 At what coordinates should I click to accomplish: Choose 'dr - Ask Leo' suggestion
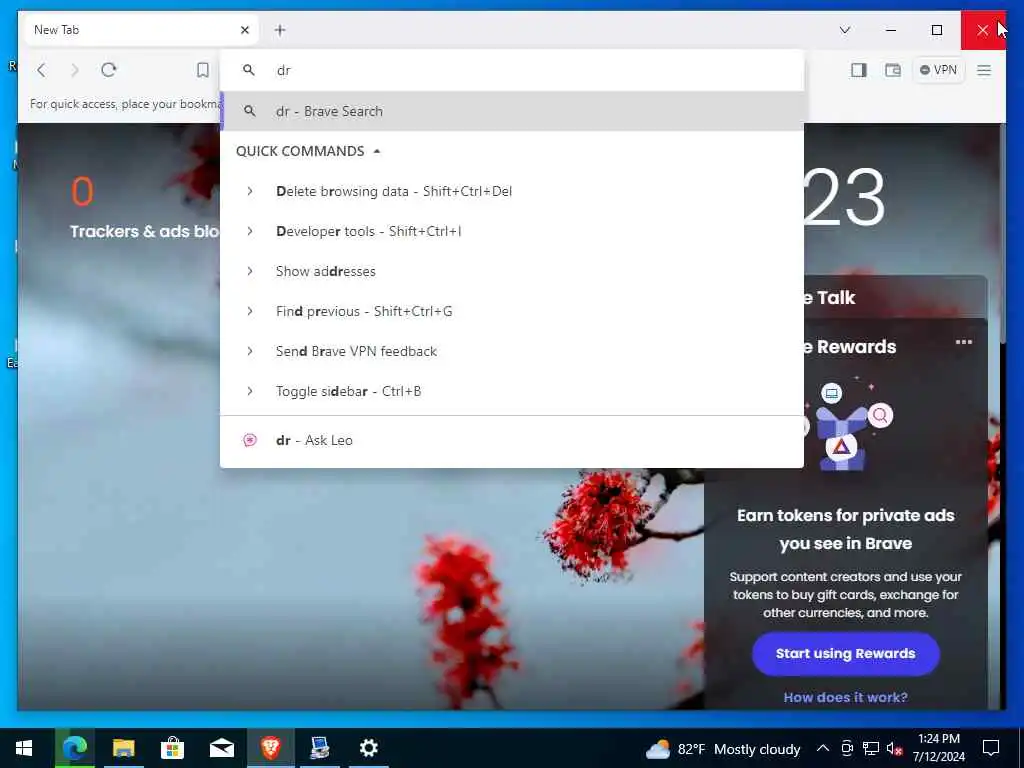click(512, 440)
